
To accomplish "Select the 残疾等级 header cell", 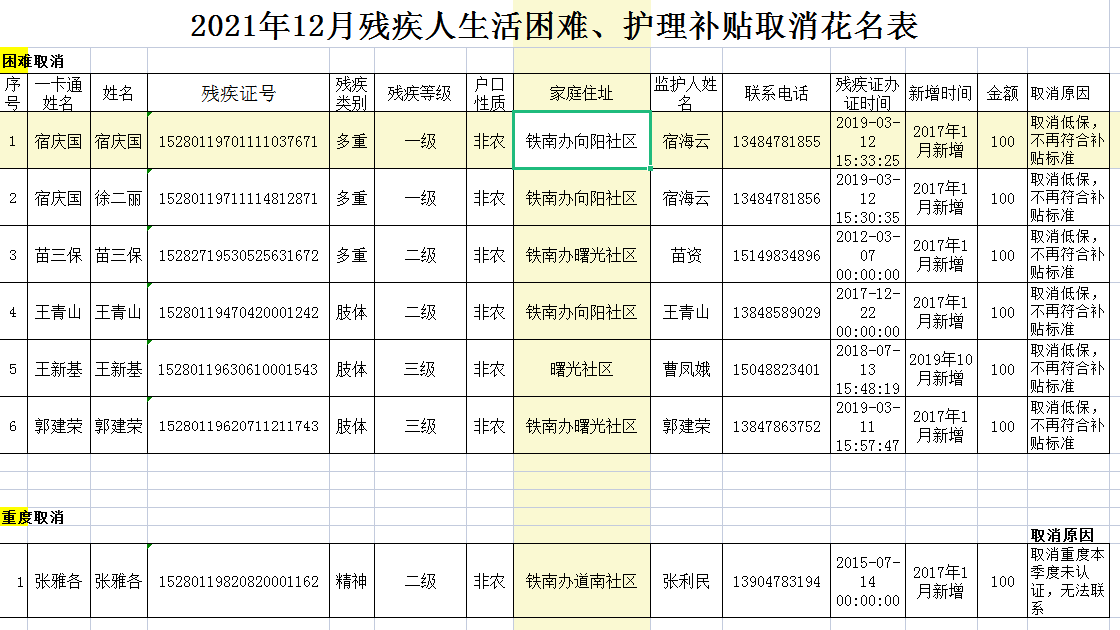I will coord(420,93).
